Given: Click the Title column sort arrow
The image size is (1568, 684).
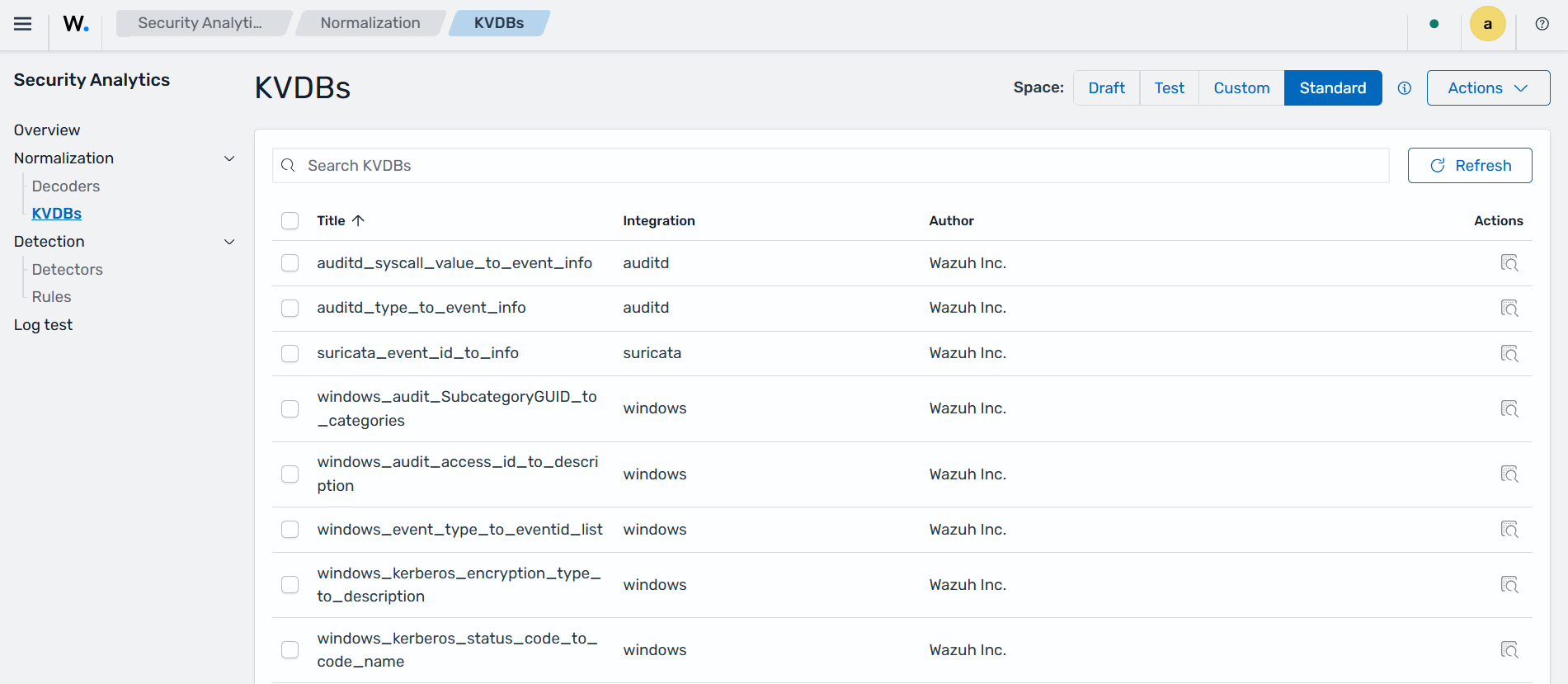Looking at the screenshot, I should 358,220.
